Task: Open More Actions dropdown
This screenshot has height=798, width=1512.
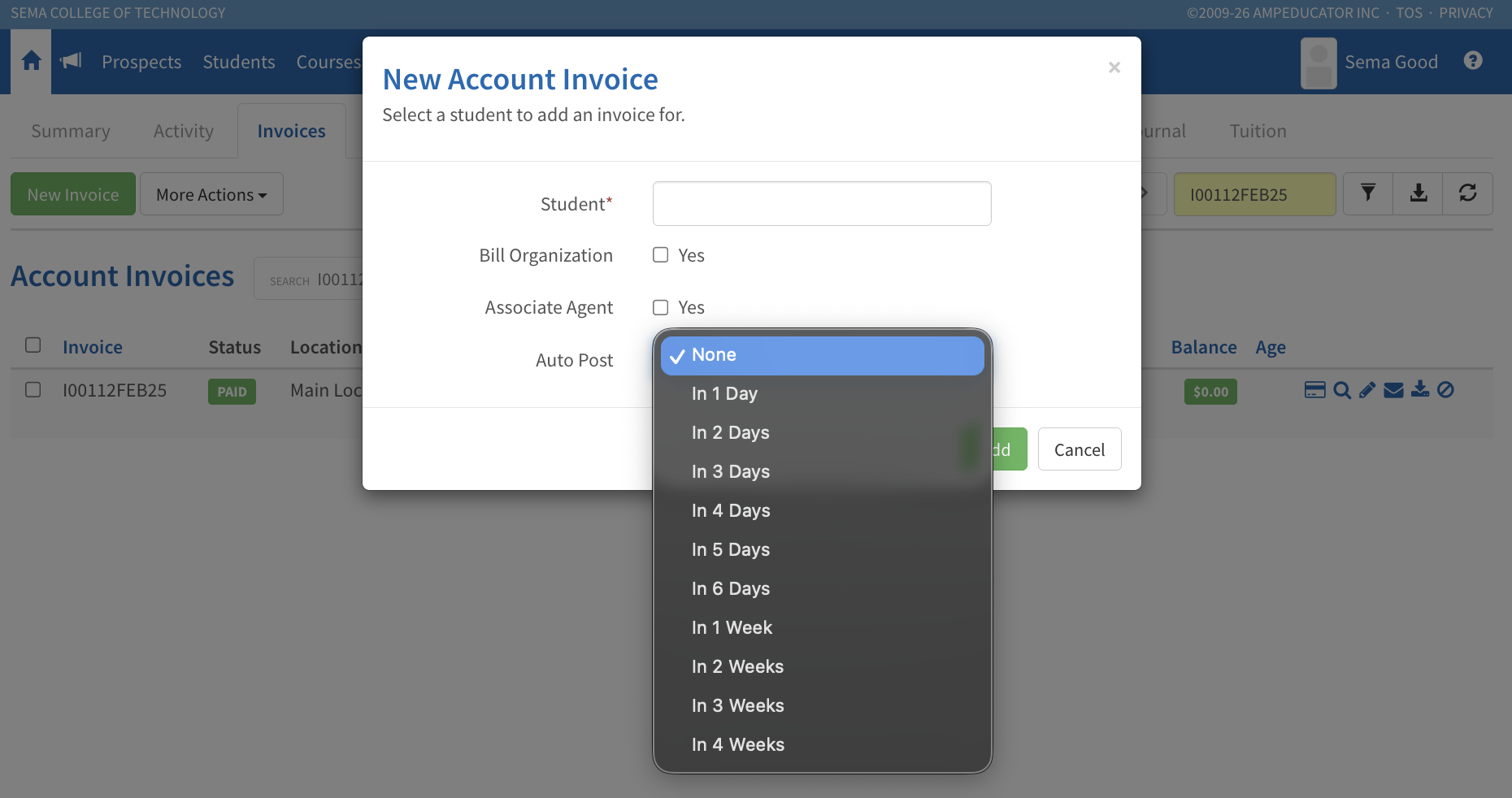Action: point(211,194)
